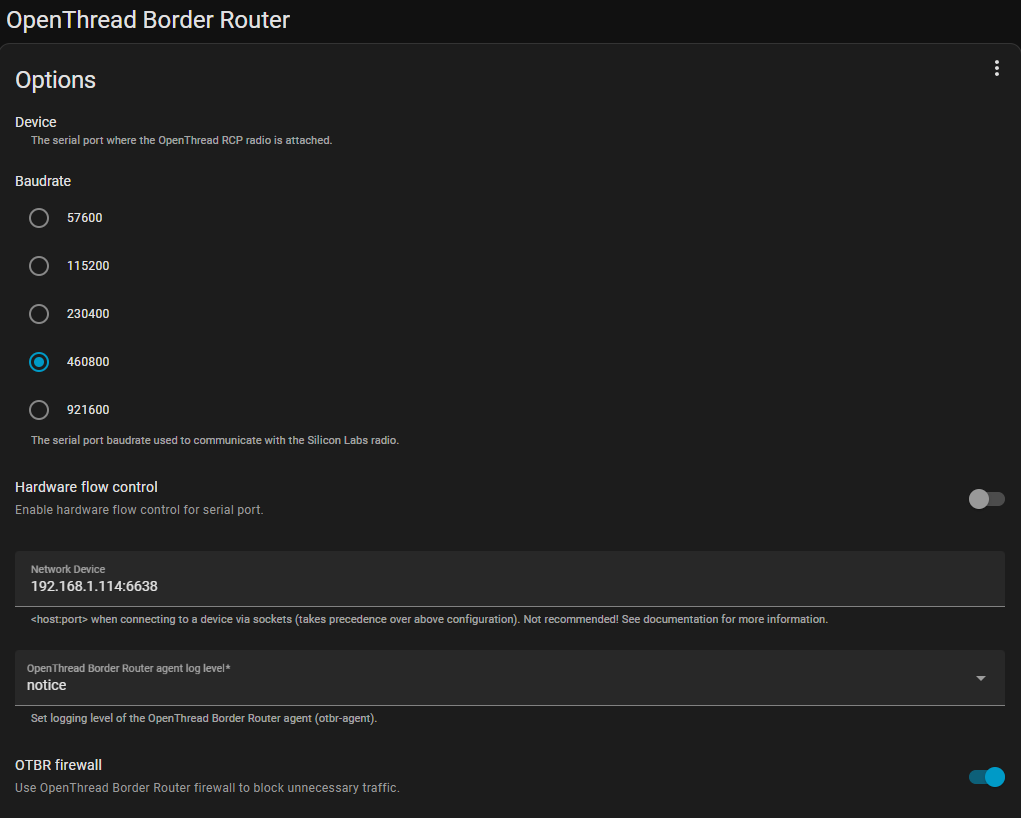Viewport: 1021px width, 818px height.
Task: Click the Hardware flow control label
Action: (86, 487)
